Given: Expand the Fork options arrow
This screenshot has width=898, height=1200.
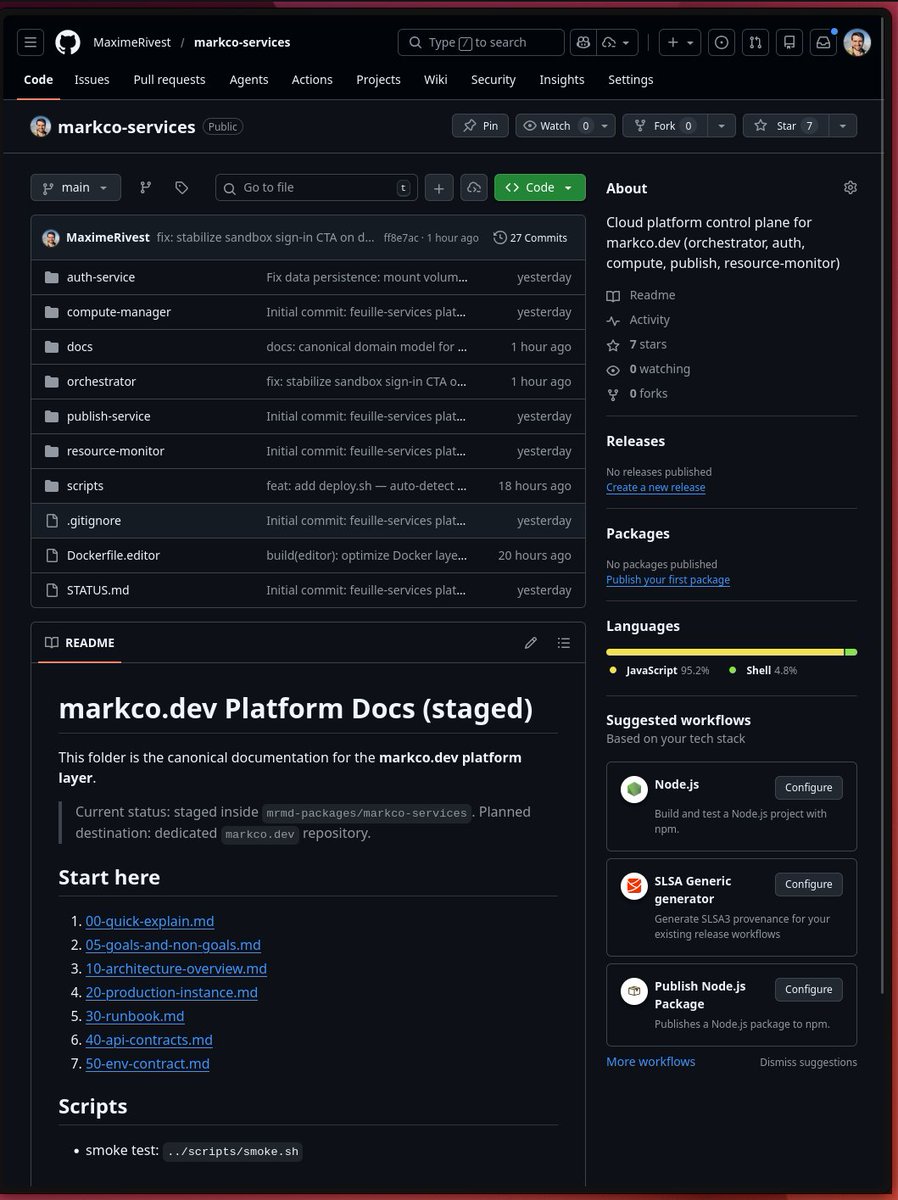Looking at the screenshot, I should (722, 126).
